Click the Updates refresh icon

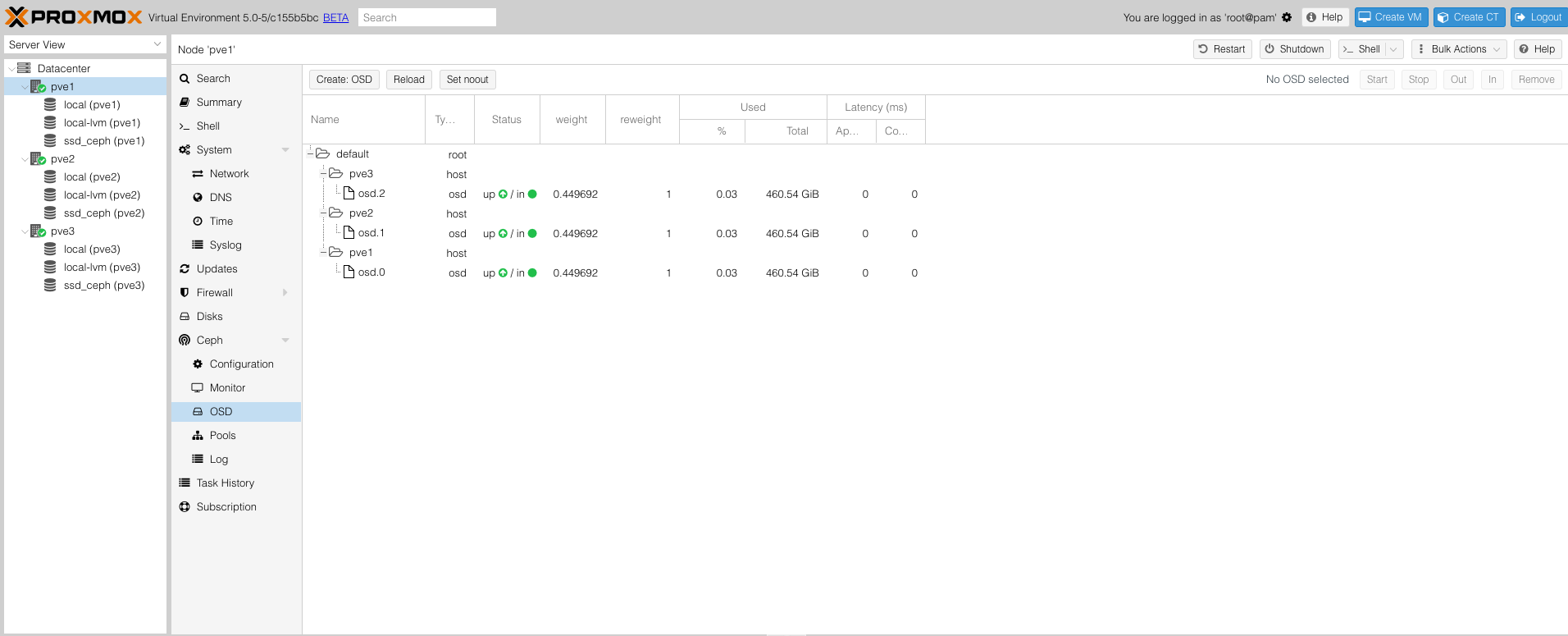pos(185,269)
